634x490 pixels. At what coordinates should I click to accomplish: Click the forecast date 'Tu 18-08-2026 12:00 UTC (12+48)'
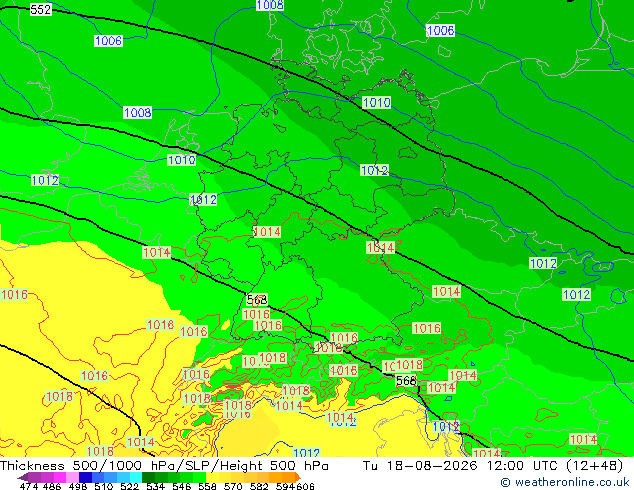coord(493,466)
